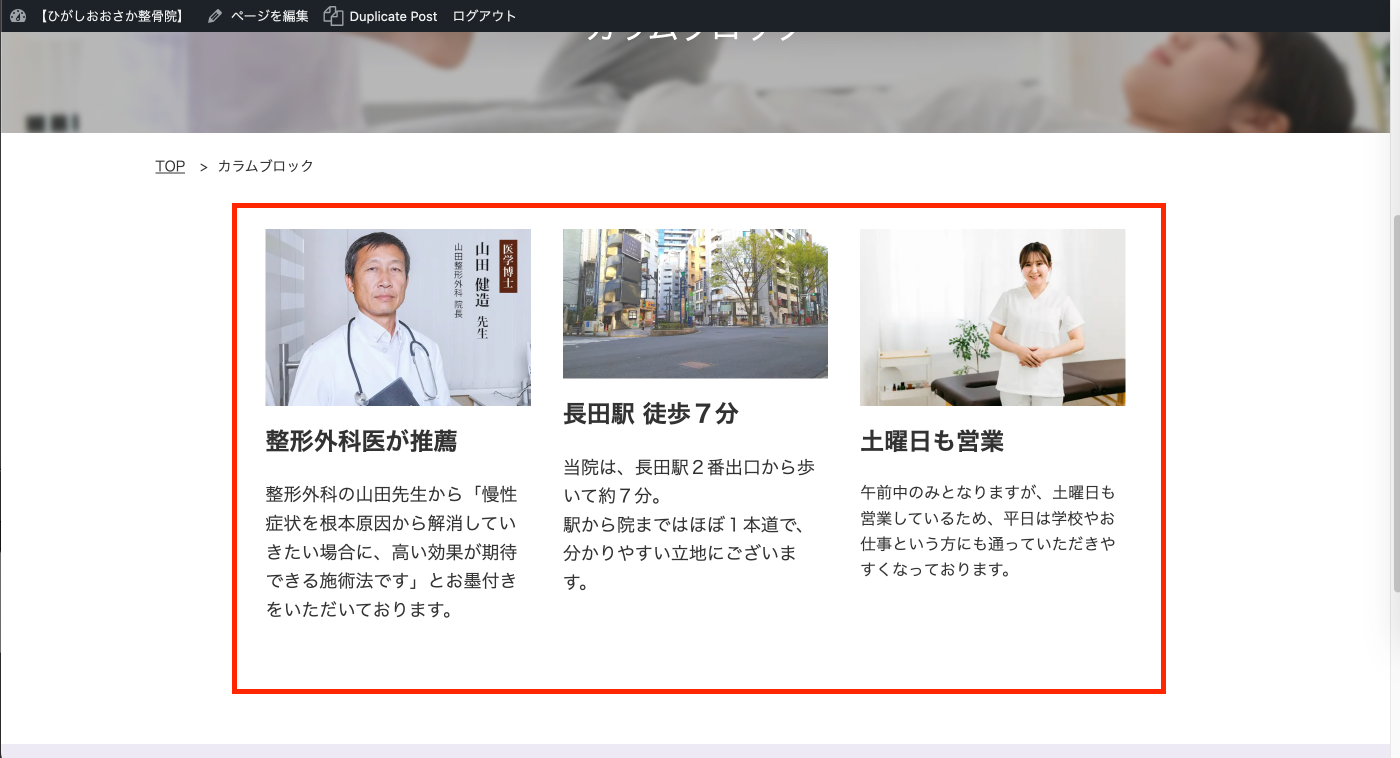
Task: Click the breadcrumb separator arrow
Action: 203,167
